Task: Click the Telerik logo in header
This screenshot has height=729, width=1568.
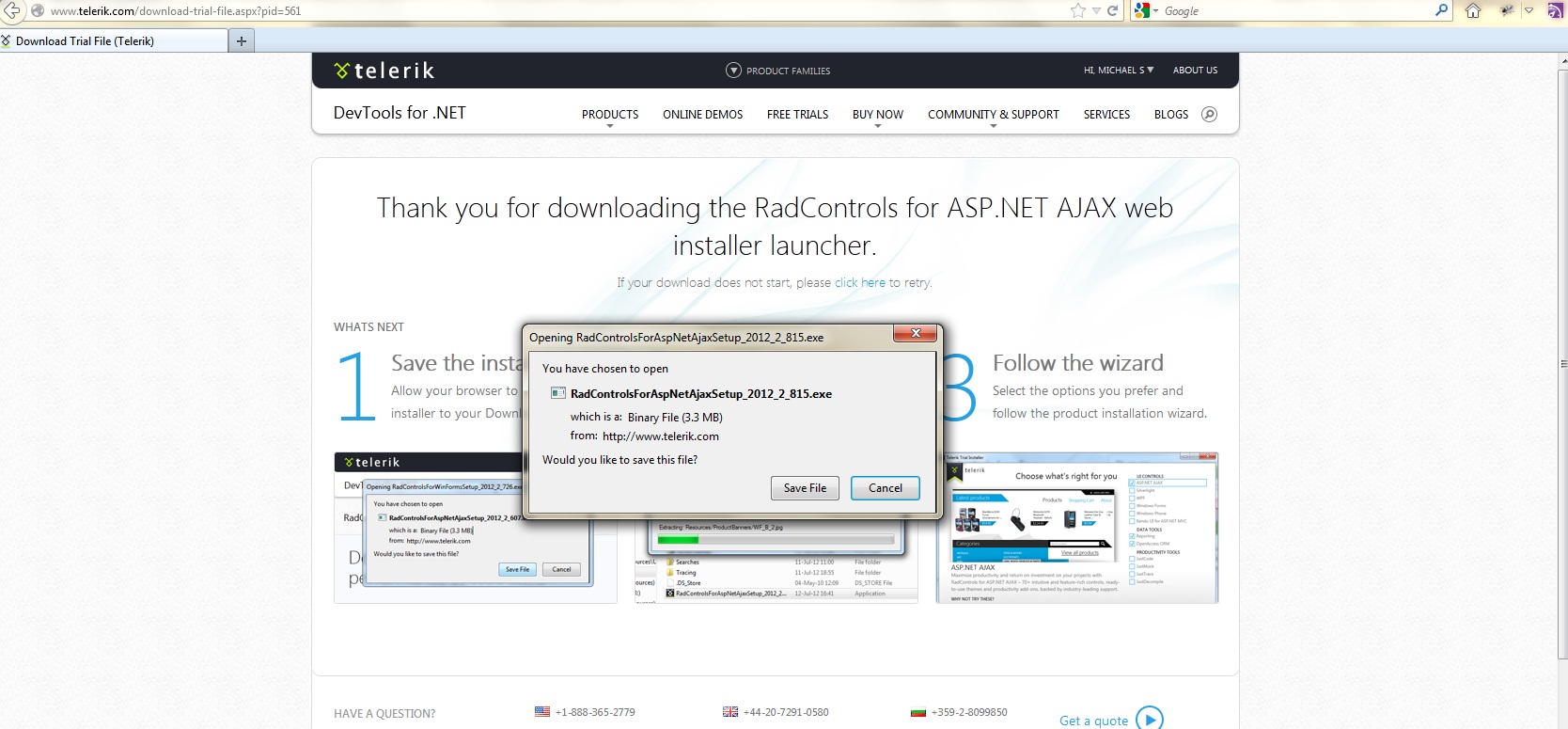Action: [x=384, y=71]
